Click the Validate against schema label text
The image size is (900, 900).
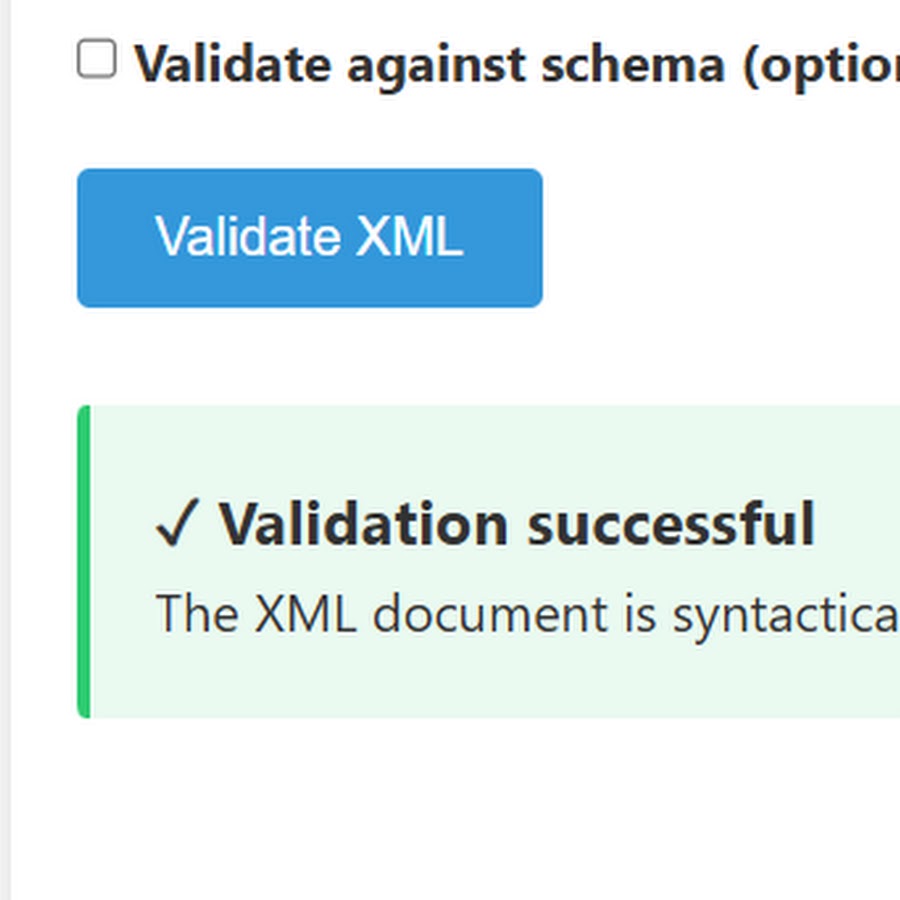point(517,64)
